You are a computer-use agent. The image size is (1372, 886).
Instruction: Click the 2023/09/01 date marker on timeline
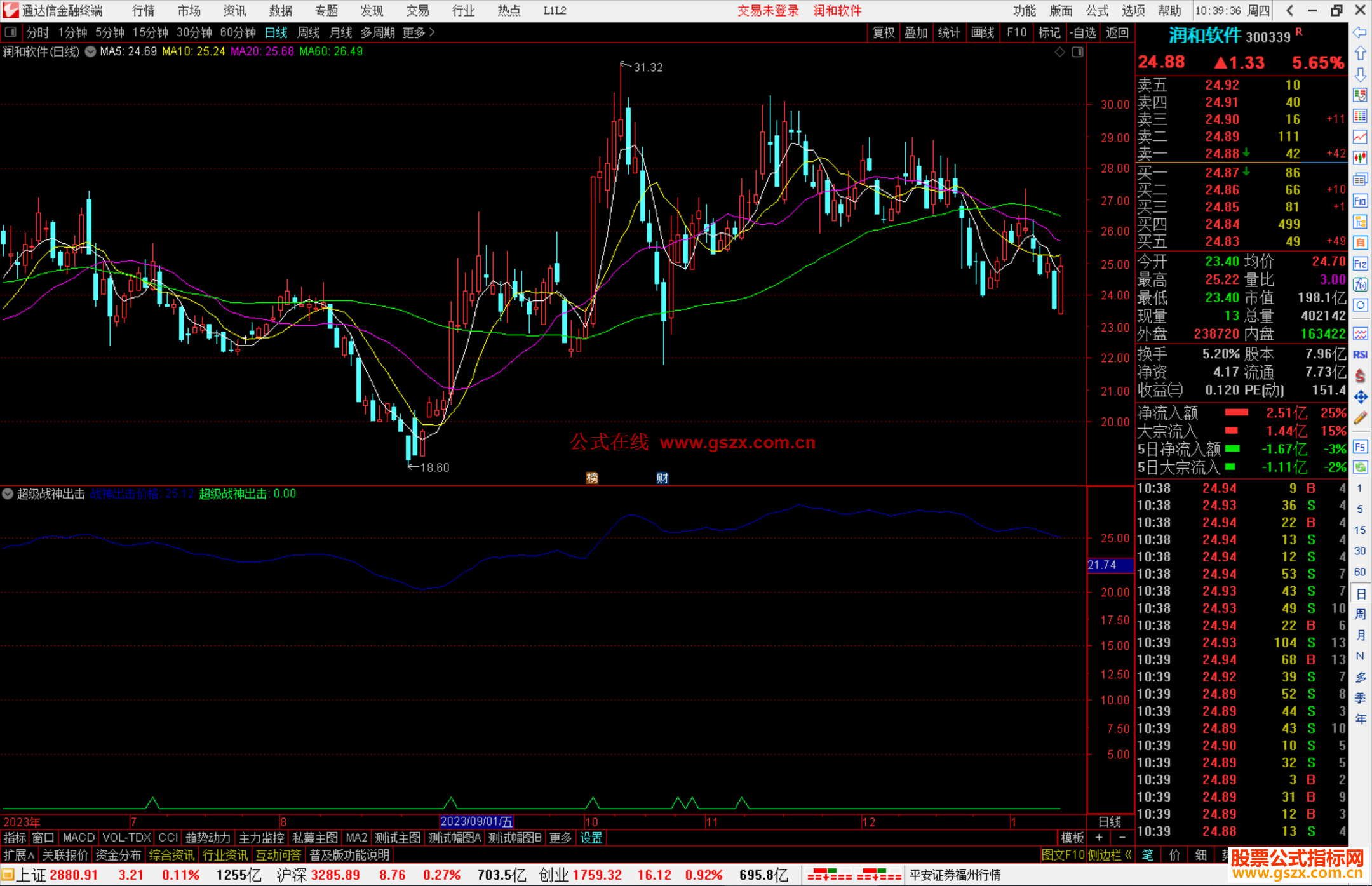[476, 822]
